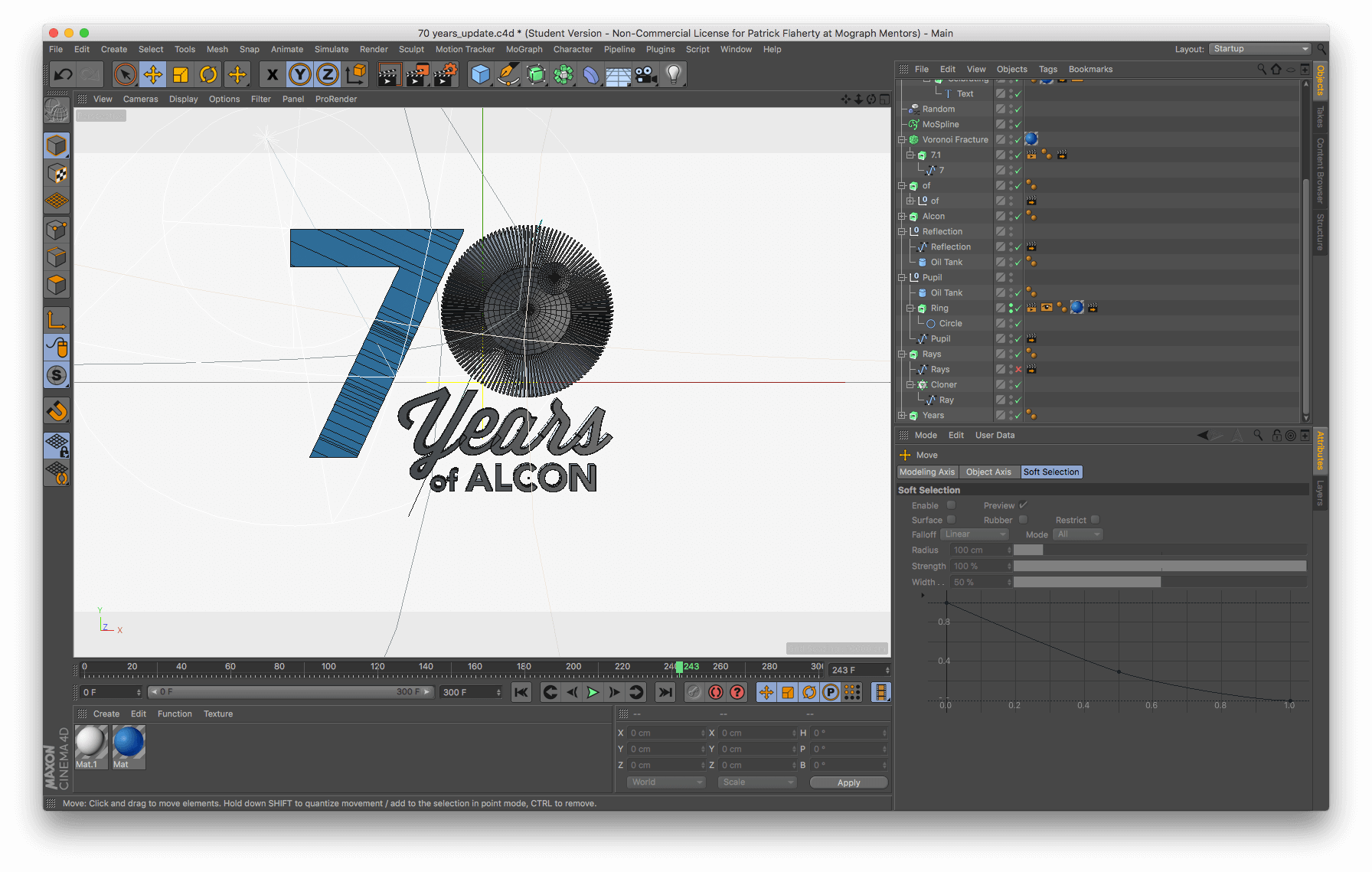Open the Subdivision Surface generator icon
Screen dimensions: 1372x872
pyautogui.click(x=536, y=74)
